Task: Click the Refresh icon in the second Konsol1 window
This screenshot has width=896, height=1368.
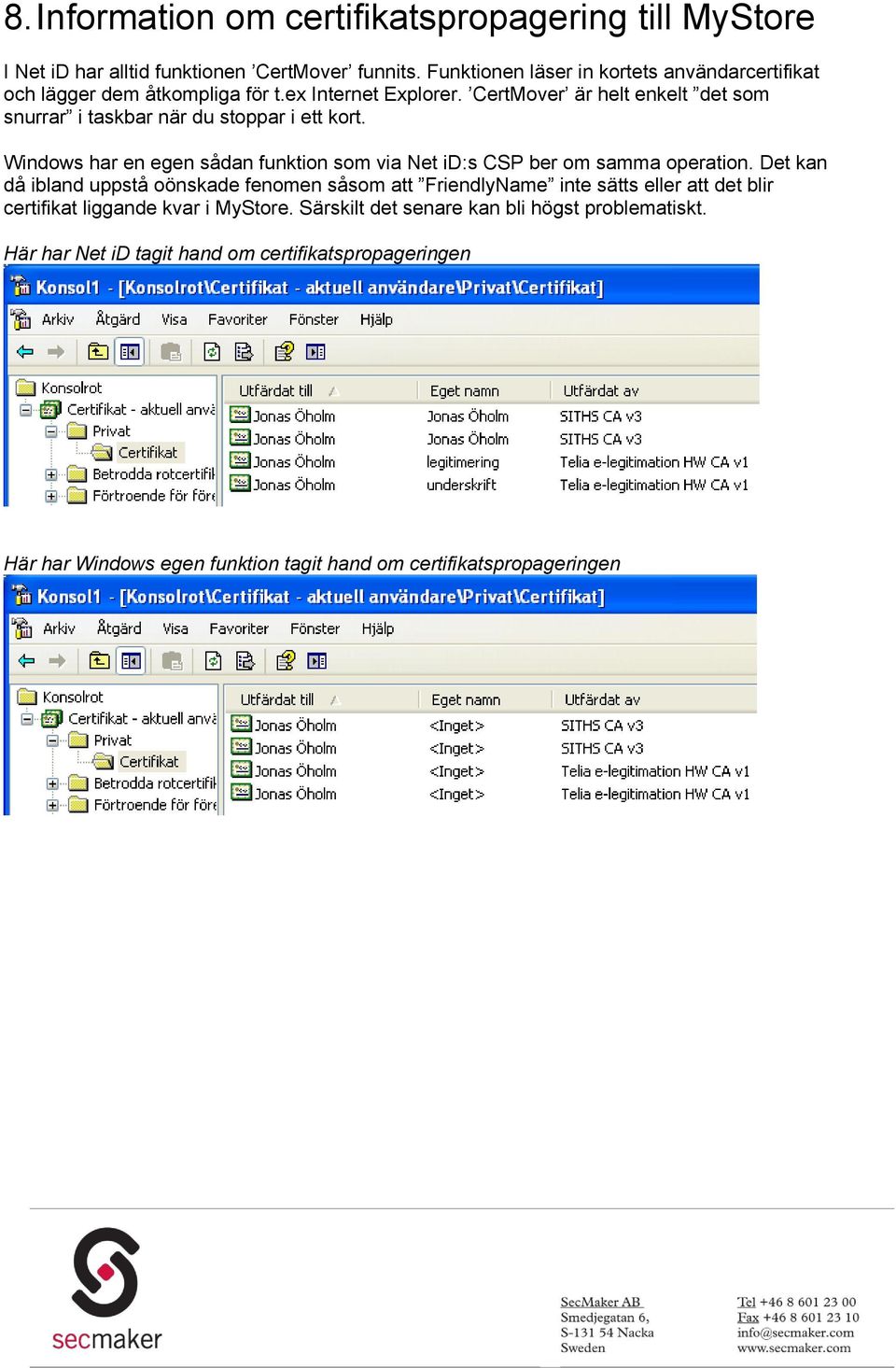Action: pos(213,661)
